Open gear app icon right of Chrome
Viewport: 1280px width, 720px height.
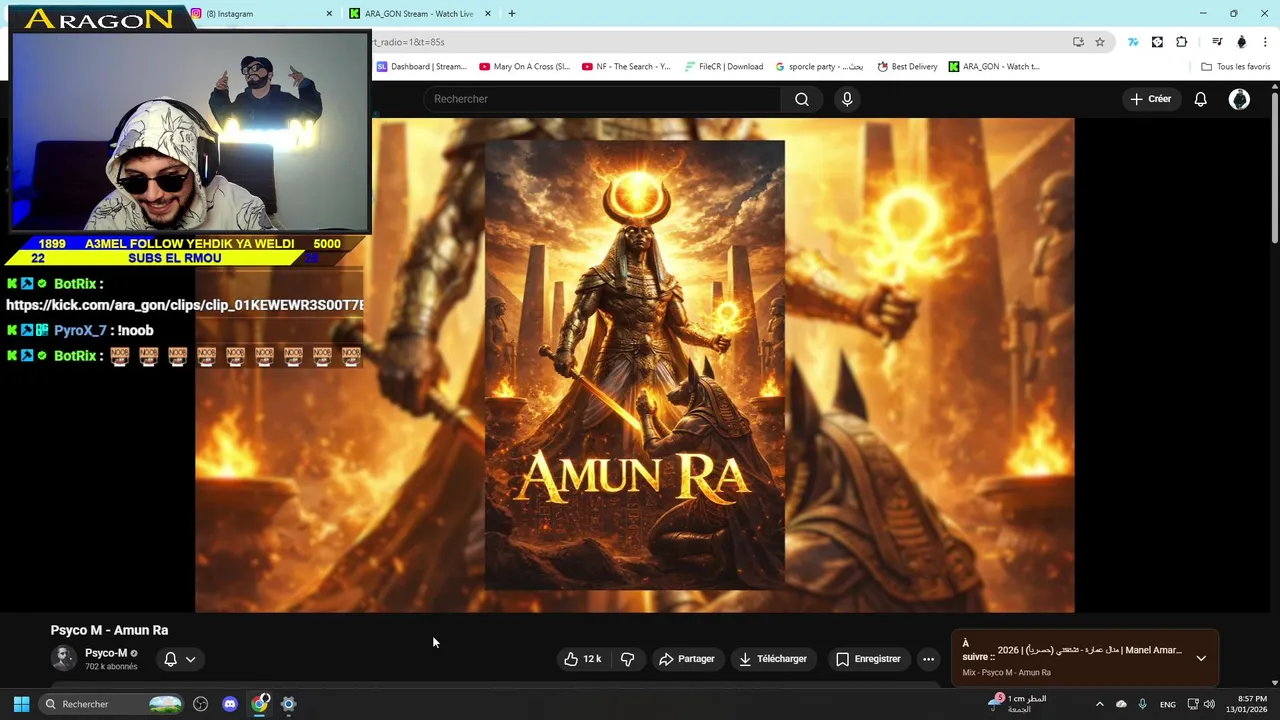(288, 704)
